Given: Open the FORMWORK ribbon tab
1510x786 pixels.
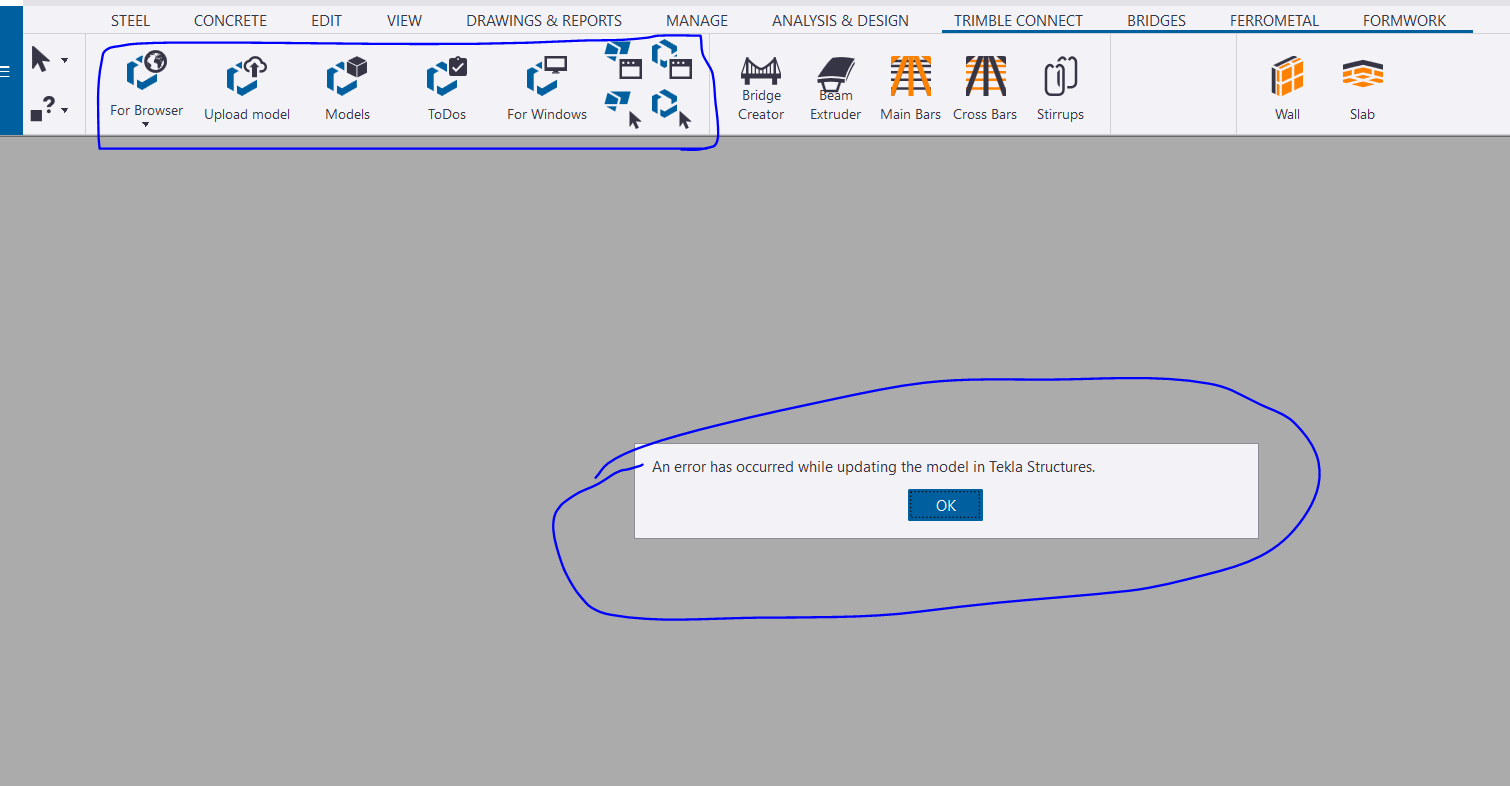Looking at the screenshot, I should click(x=1404, y=20).
